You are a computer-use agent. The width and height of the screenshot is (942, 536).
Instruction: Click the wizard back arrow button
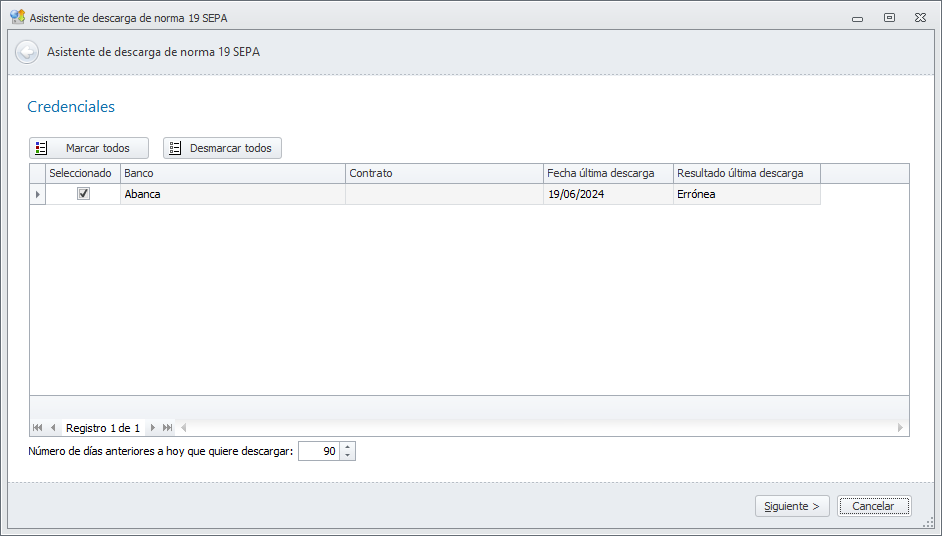pos(27,52)
